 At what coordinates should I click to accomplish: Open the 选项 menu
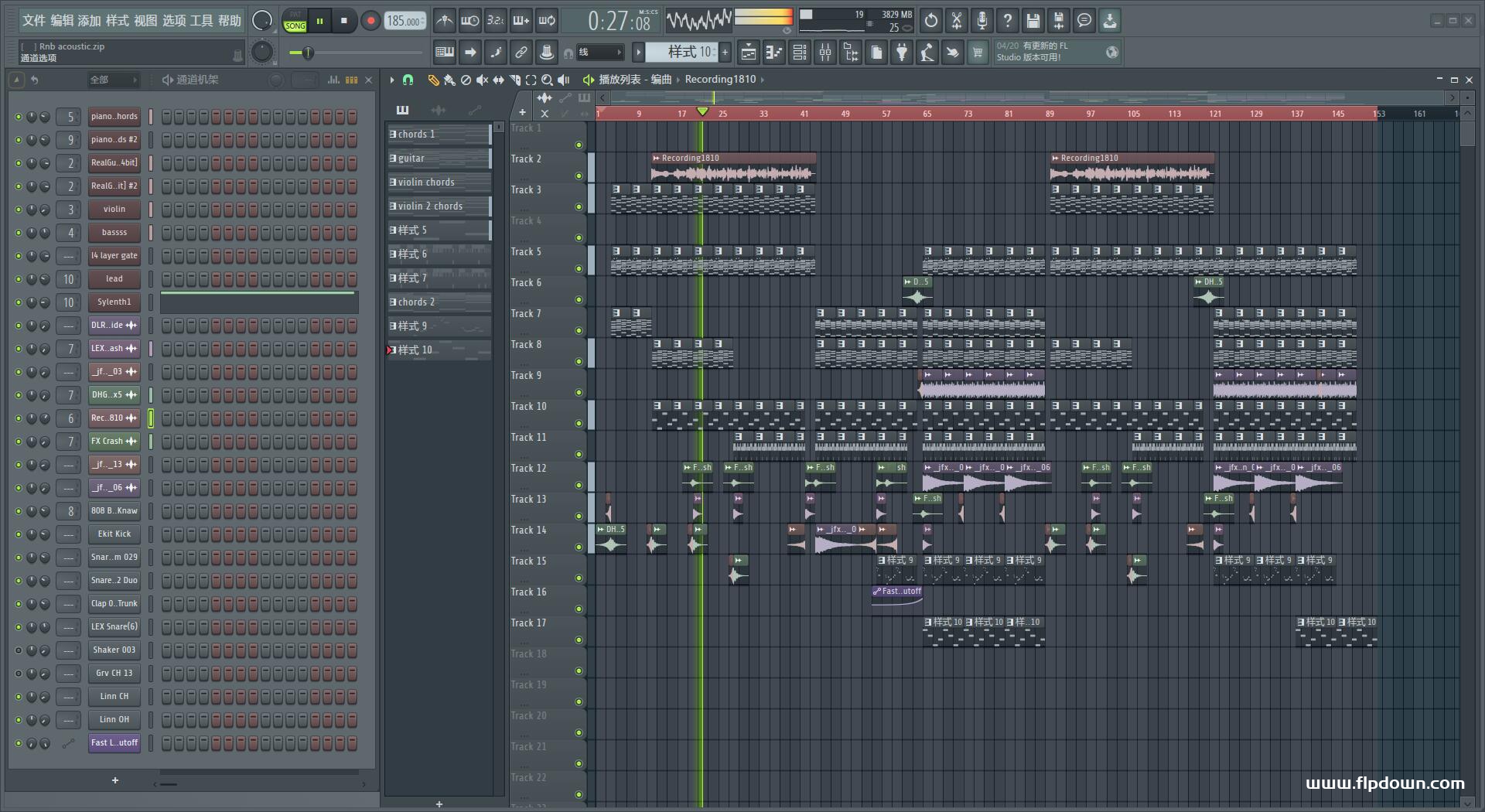pyautogui.click(x=174, y=21)
